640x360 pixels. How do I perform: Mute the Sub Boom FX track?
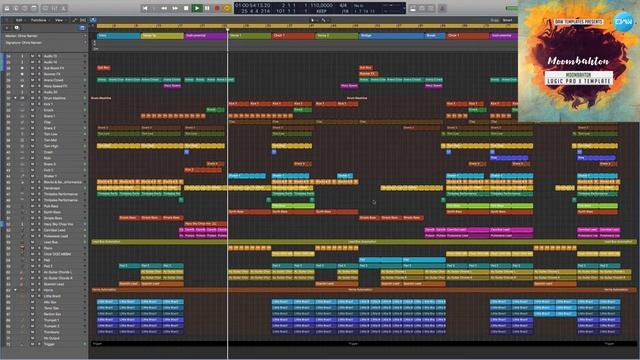tap(33, 68)
